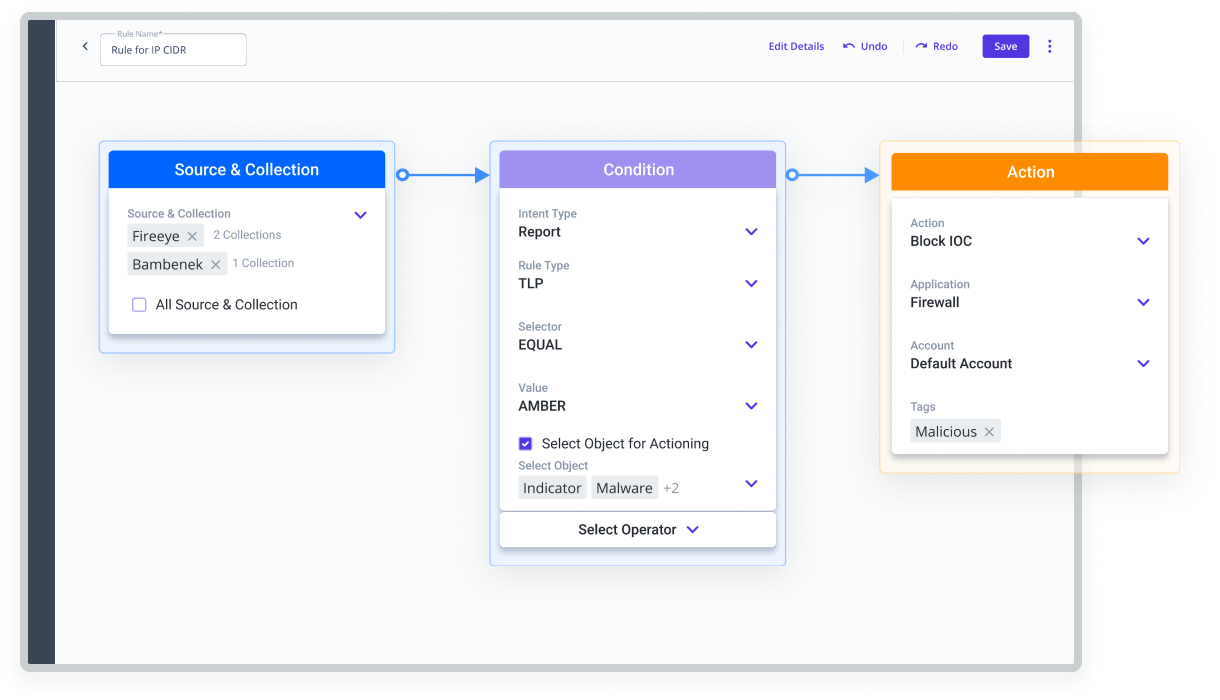Open the Value dropdown

pos(752,406)
